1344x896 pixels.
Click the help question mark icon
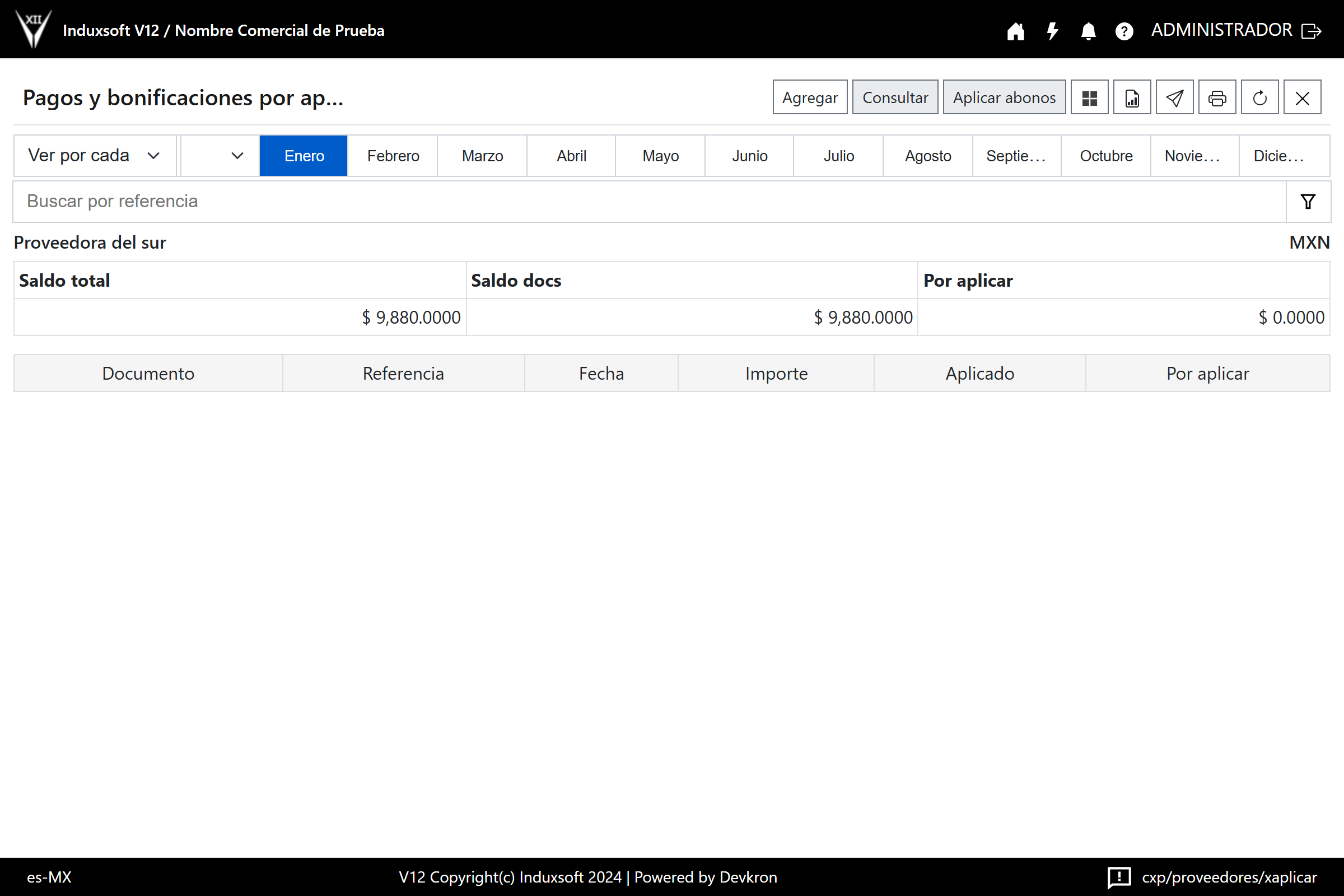tap(1124, 31)
